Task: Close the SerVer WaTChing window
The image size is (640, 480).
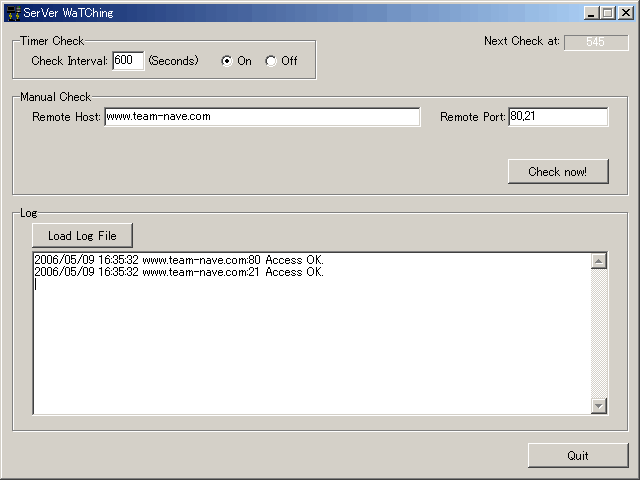Action: point(625,13)
